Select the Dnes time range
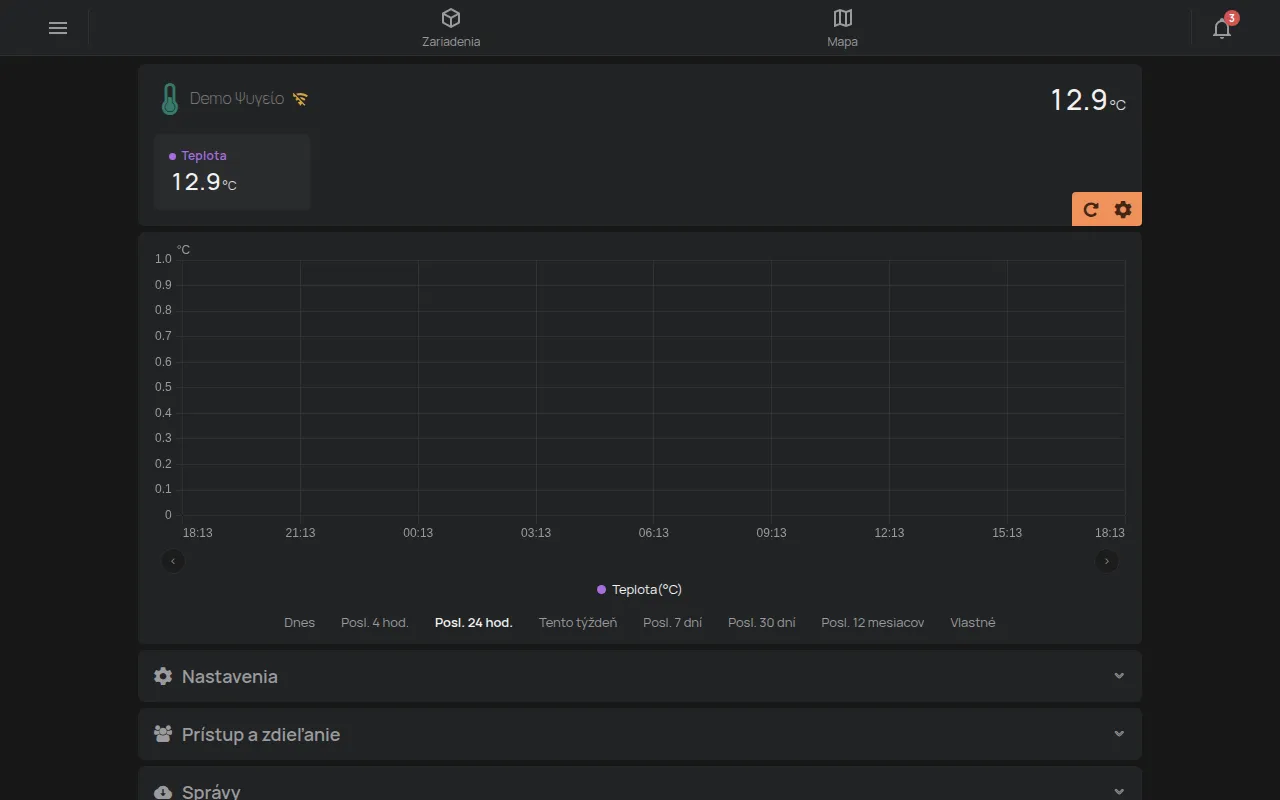The image size is (1280, 800). coord(299,623)
